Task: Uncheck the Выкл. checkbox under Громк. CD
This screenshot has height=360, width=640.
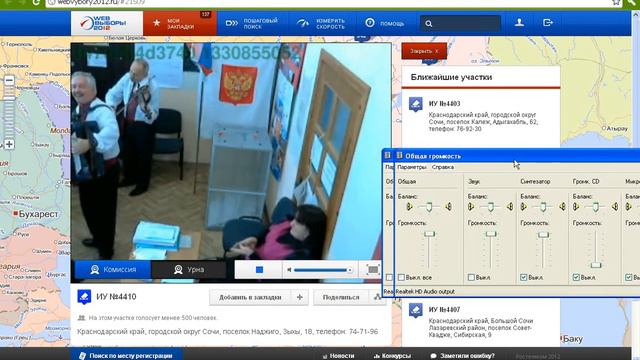Action: 576,278
